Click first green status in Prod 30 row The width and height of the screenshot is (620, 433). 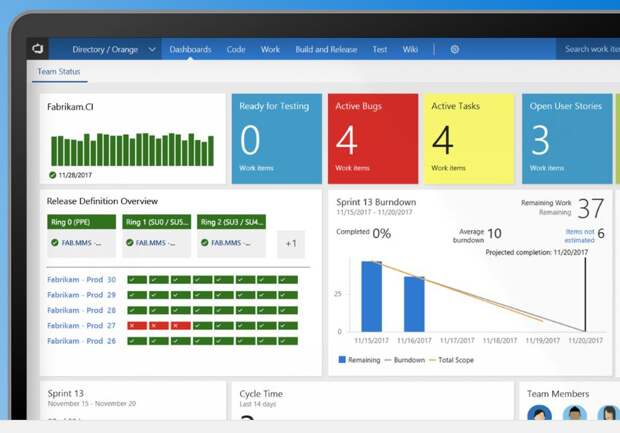point(137,280)
